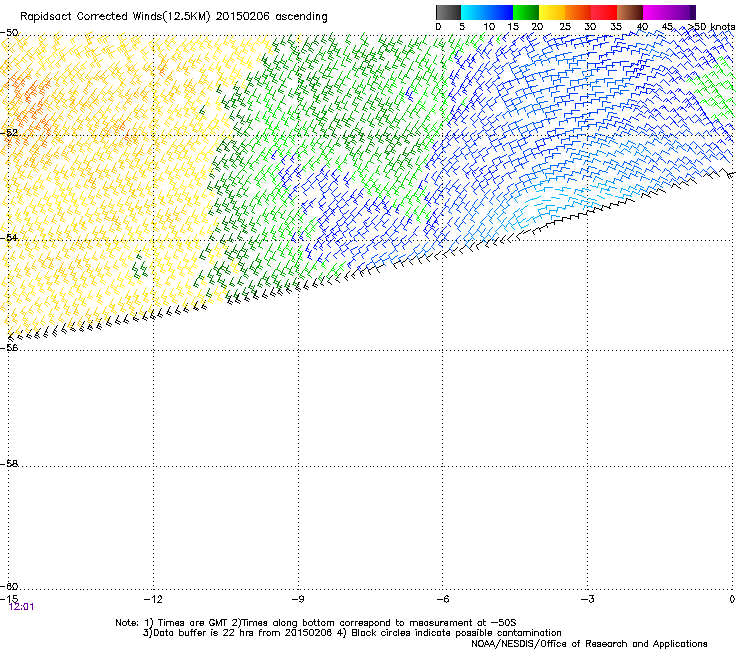Click the -58 latitude axis label
This screenshot has height=650, width=740.
(x=9, y=464)
